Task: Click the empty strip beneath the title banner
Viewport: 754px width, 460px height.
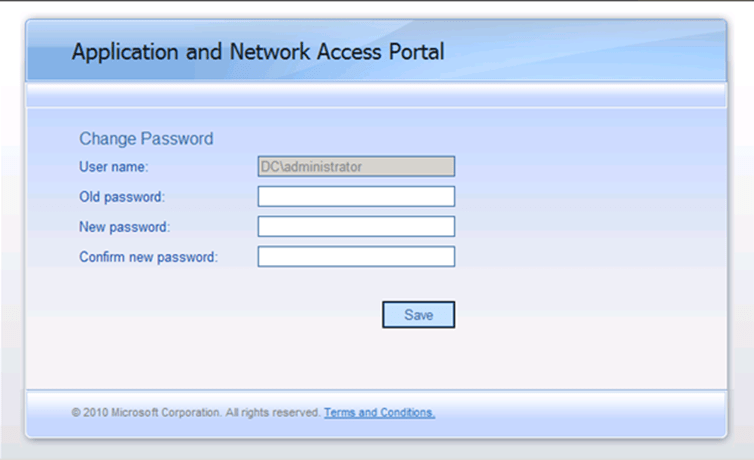Action: coord(376,95)
